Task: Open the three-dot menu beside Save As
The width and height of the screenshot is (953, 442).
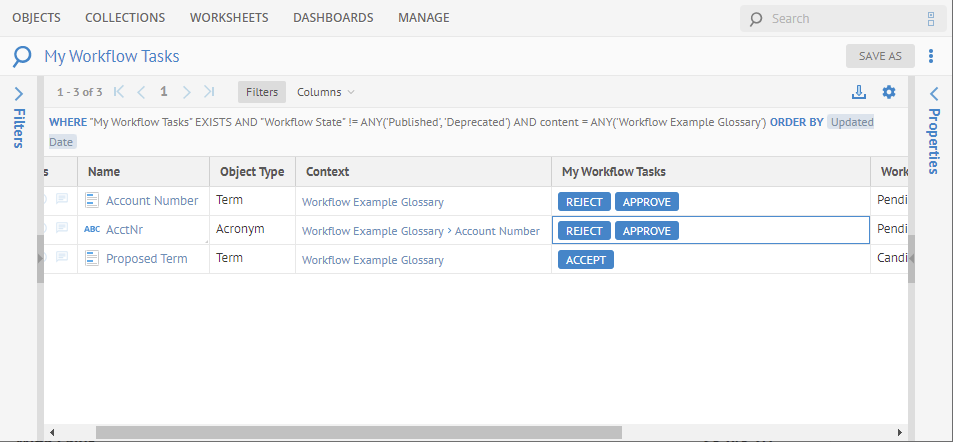Action: [x=931, y=56]
